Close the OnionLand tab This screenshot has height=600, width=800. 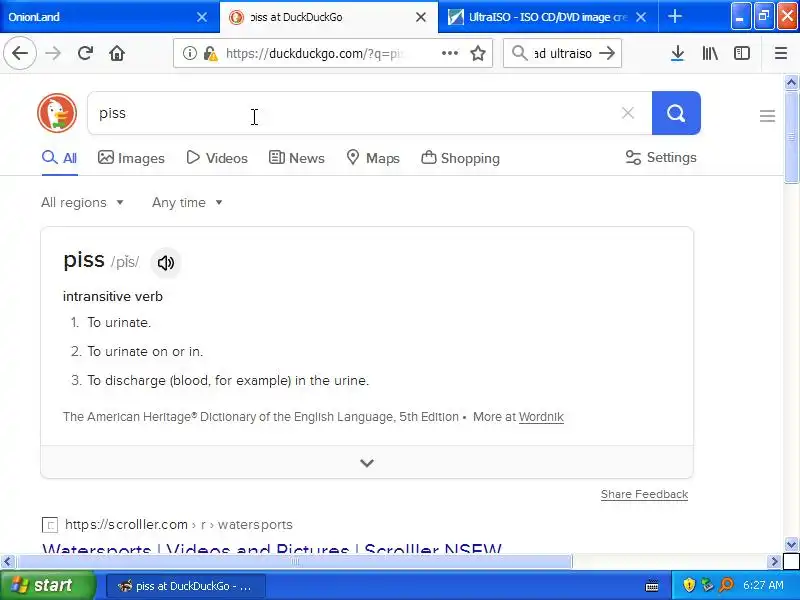202,17
